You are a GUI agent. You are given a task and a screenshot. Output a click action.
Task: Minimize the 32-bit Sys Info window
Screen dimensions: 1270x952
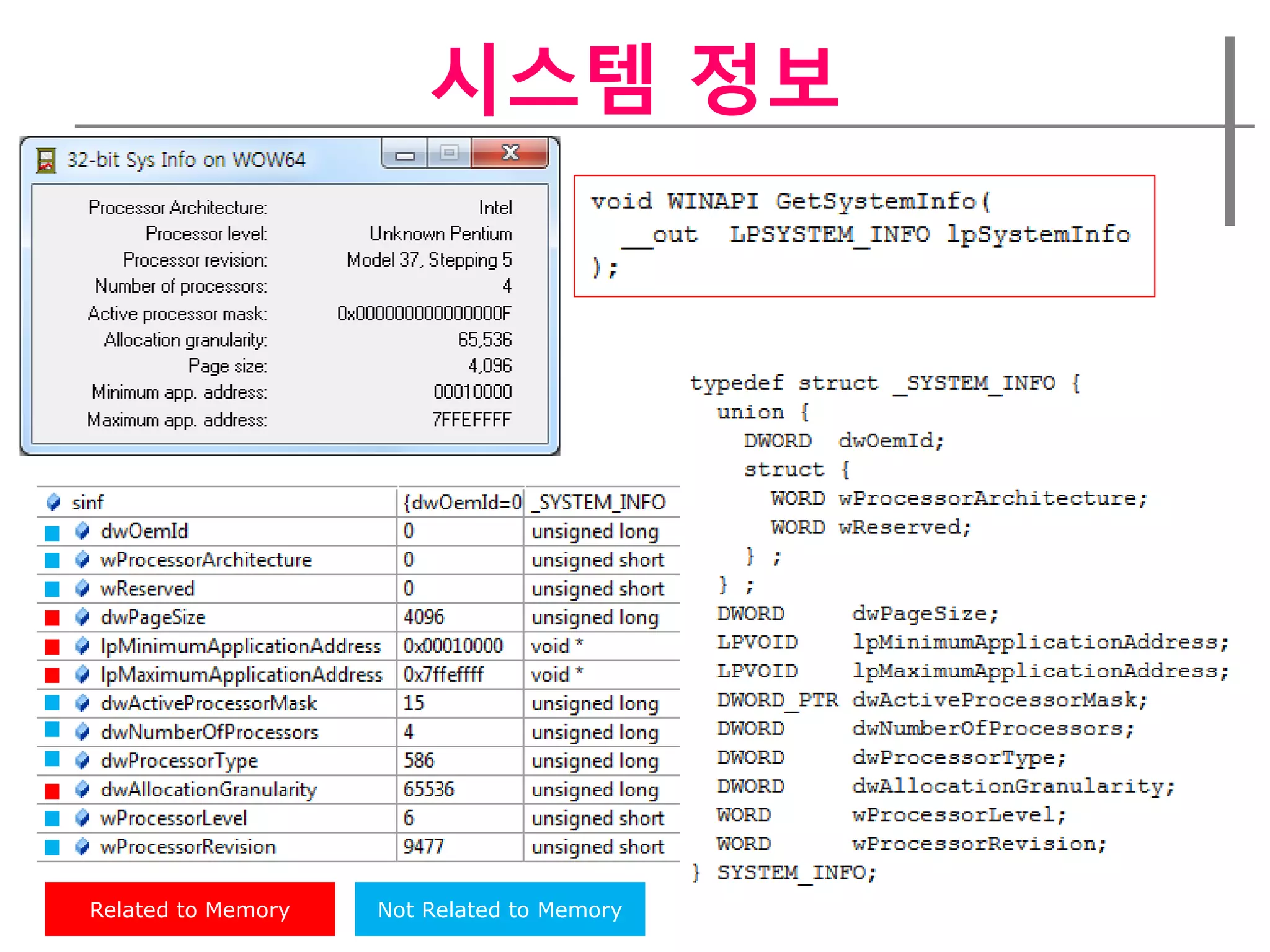click(404, 154)
